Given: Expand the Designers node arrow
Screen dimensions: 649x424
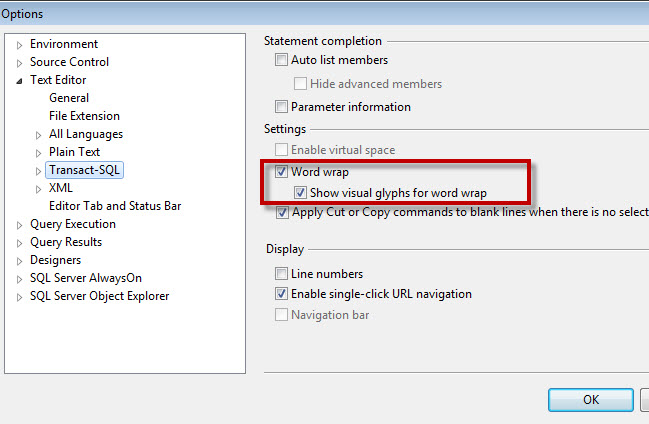Looking at the screenshot, I should tap(19, 261).
